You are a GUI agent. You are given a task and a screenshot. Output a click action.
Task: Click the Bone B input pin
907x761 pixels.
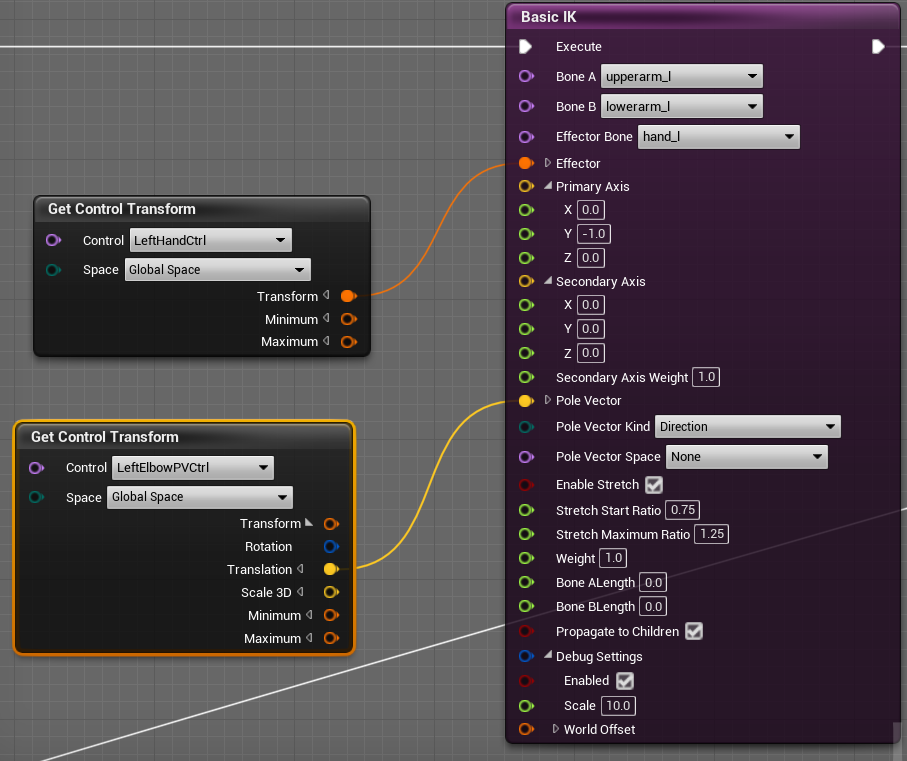tap(526, 106)
